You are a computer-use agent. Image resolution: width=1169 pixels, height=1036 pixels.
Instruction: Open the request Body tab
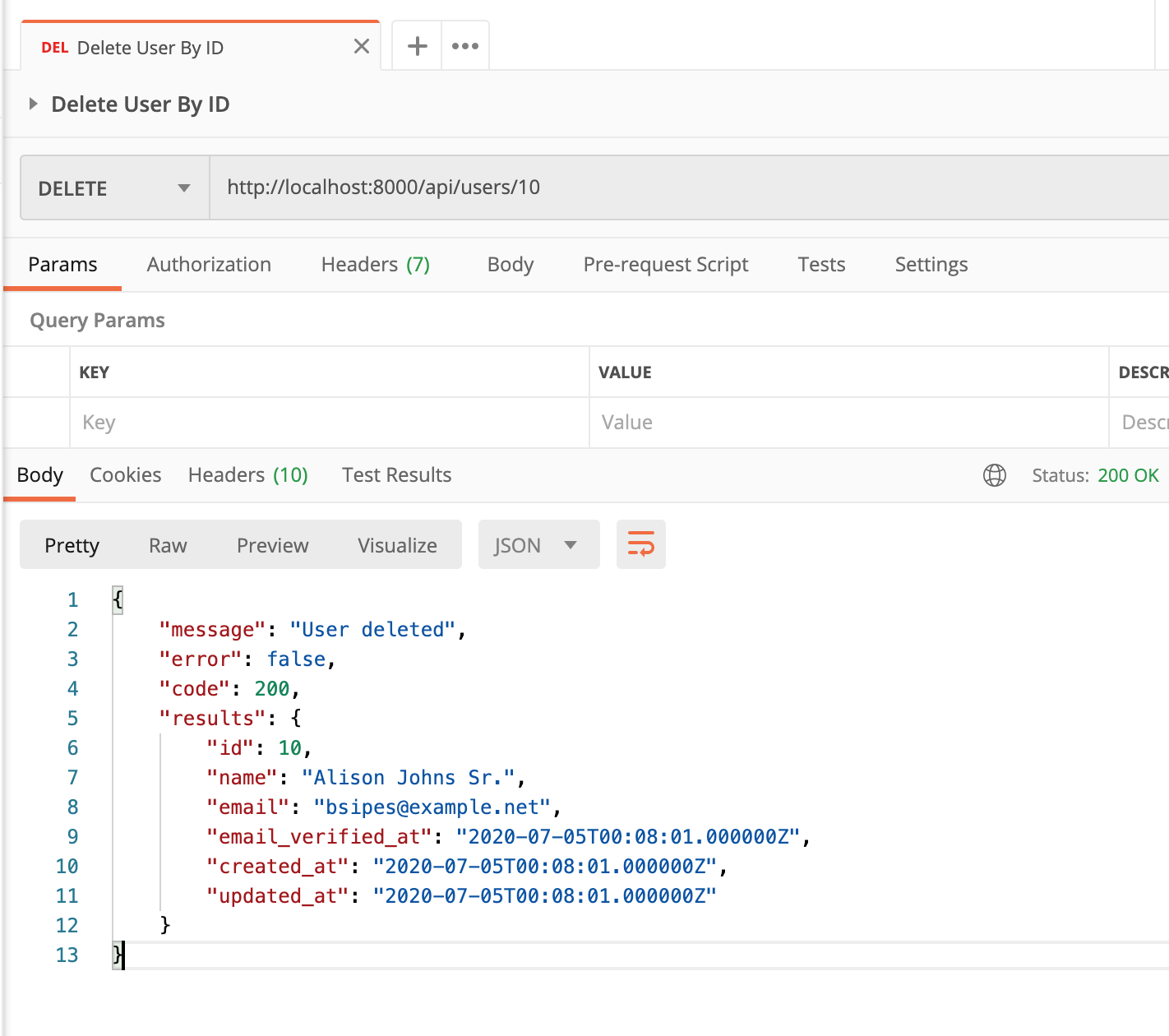tap(511, 265)
